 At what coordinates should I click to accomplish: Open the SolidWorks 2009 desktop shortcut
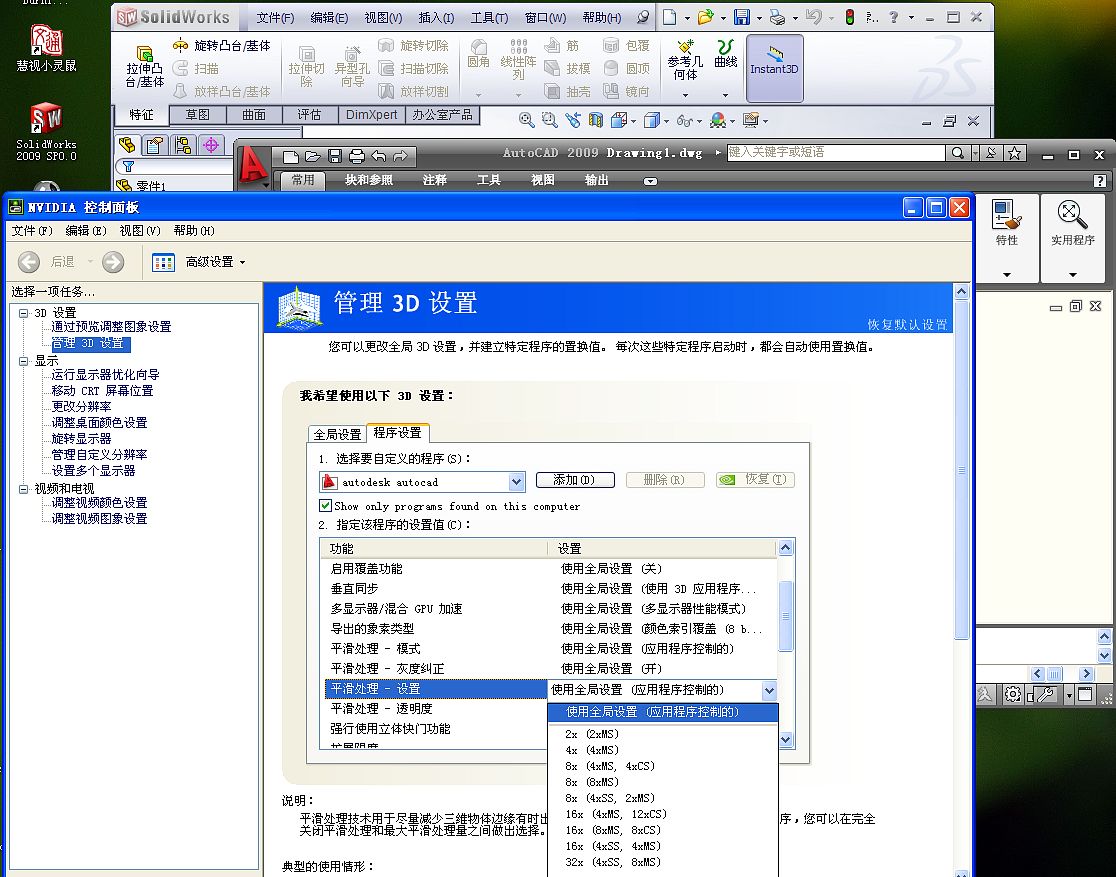(x=46, y=132)
